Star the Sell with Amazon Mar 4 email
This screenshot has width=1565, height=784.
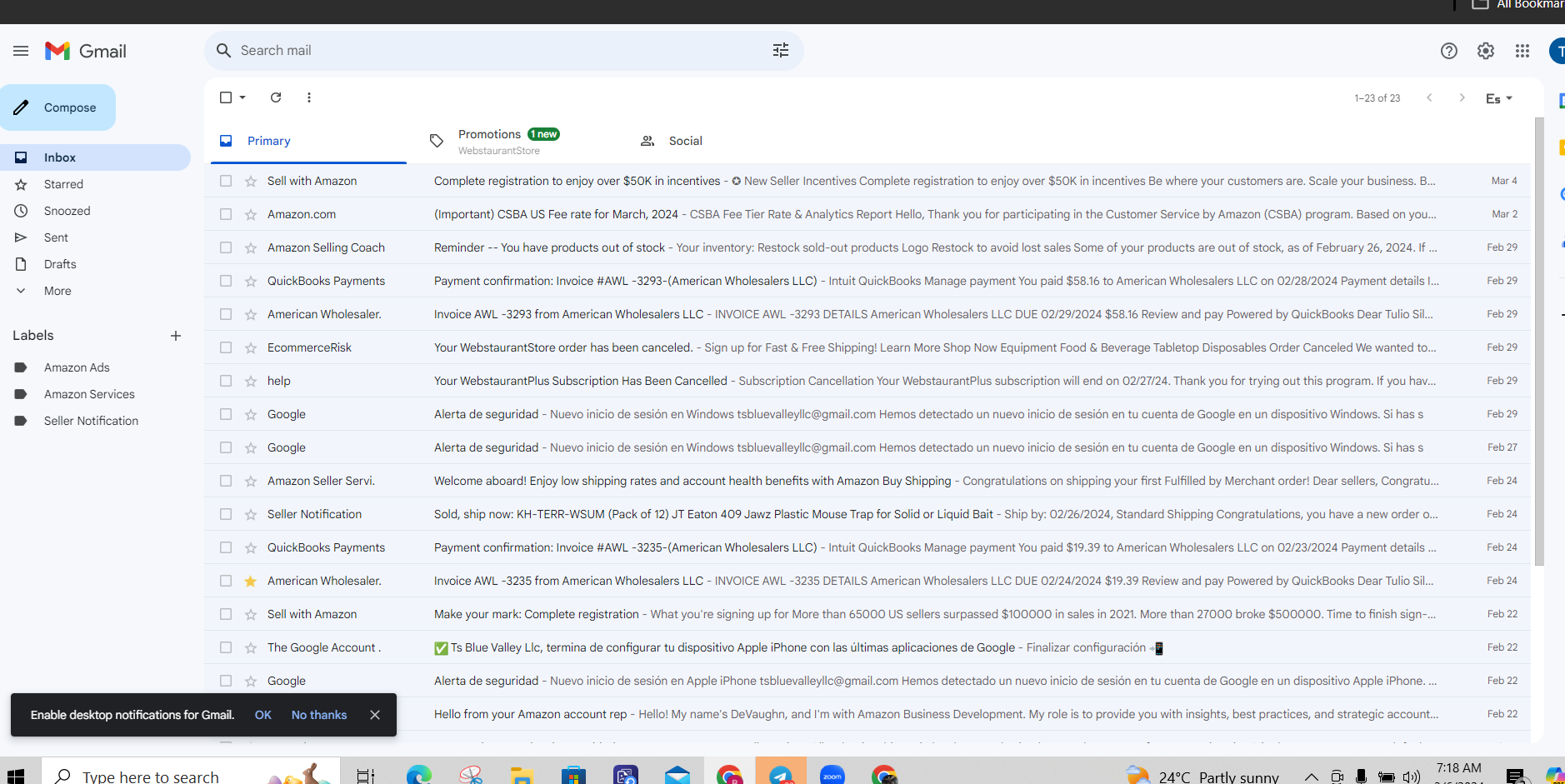tap(250, 181)
